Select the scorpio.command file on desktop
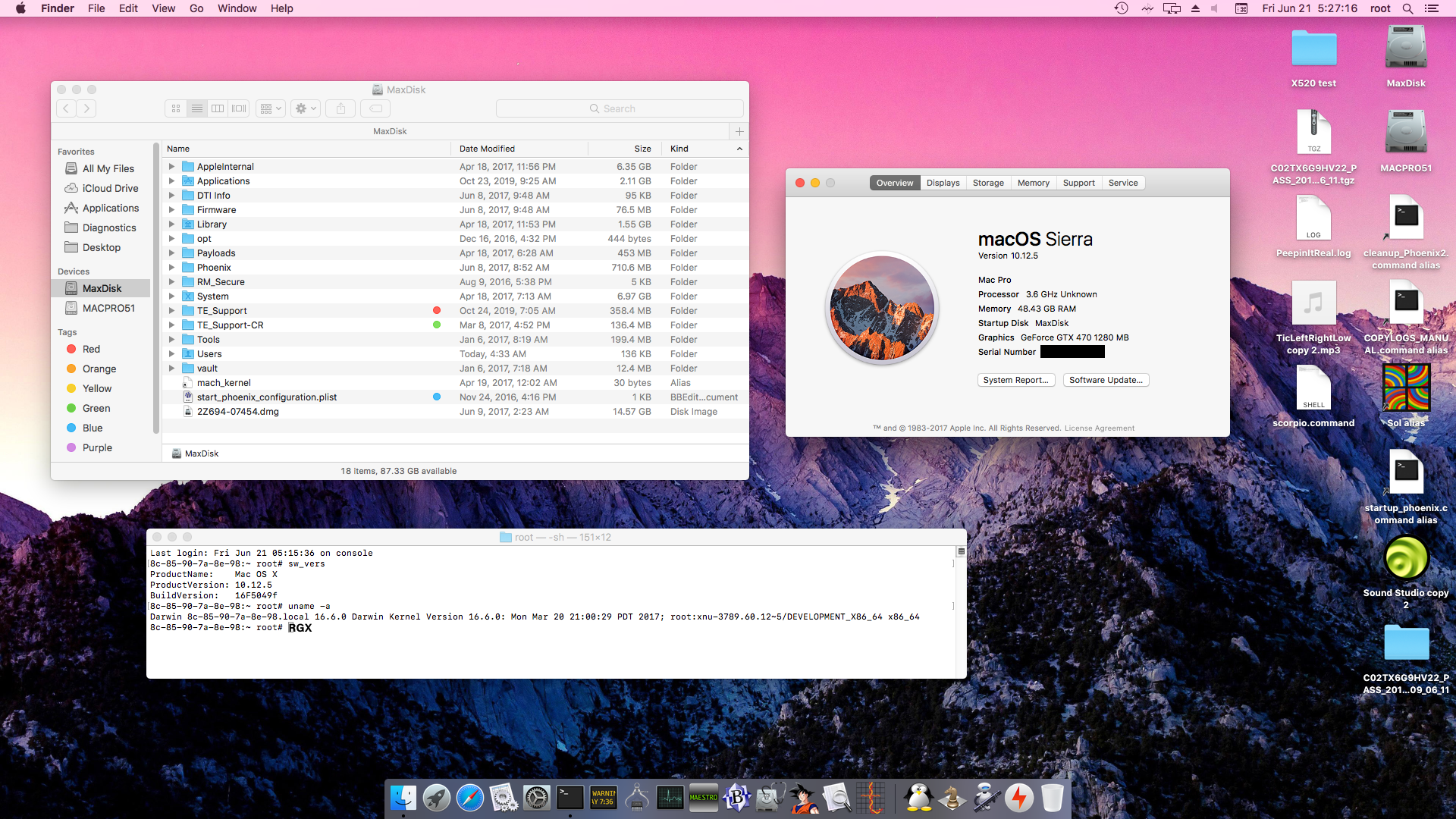 [x=1313, y=388]
